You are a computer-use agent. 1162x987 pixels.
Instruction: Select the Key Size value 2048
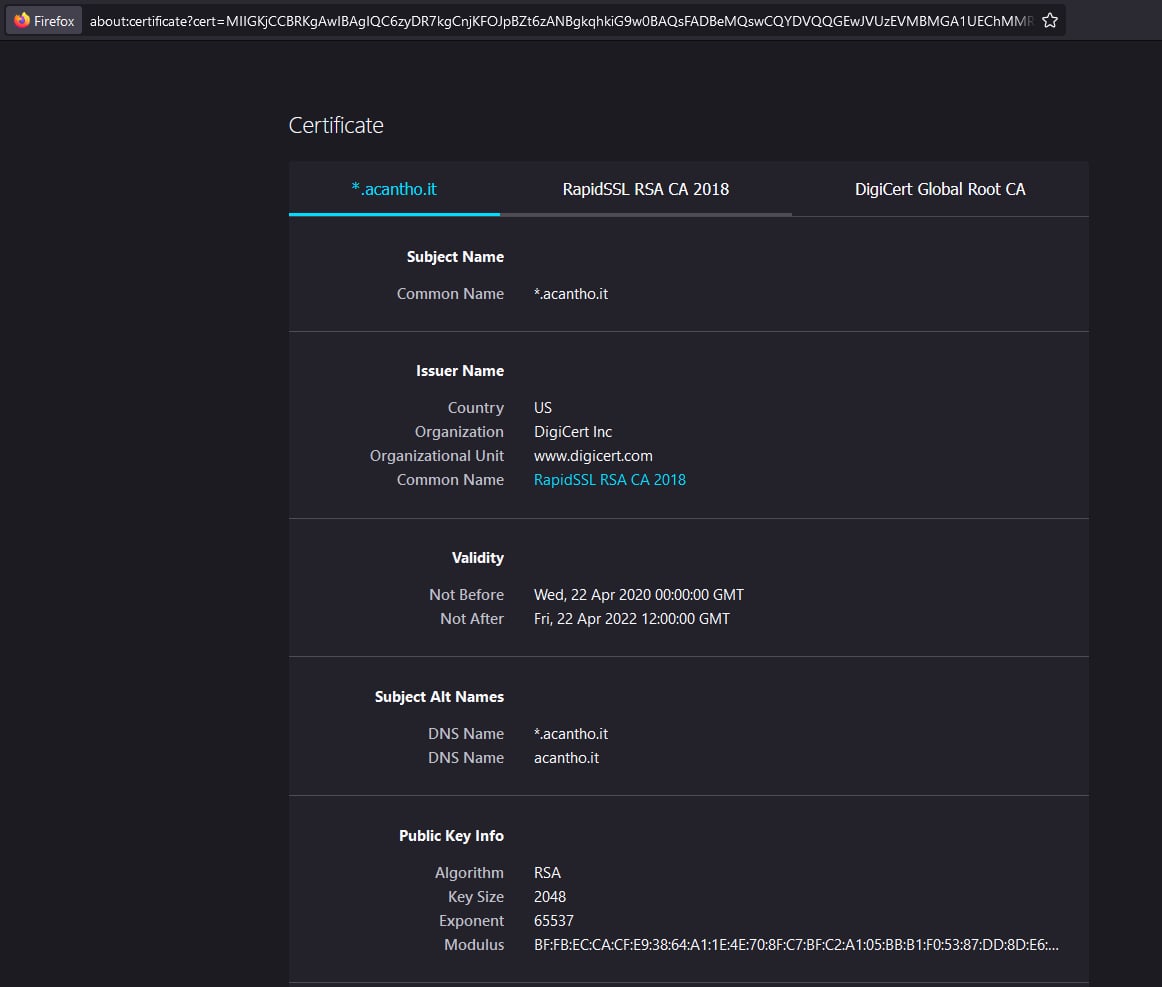pyautogui.click(x=549, y=897)
